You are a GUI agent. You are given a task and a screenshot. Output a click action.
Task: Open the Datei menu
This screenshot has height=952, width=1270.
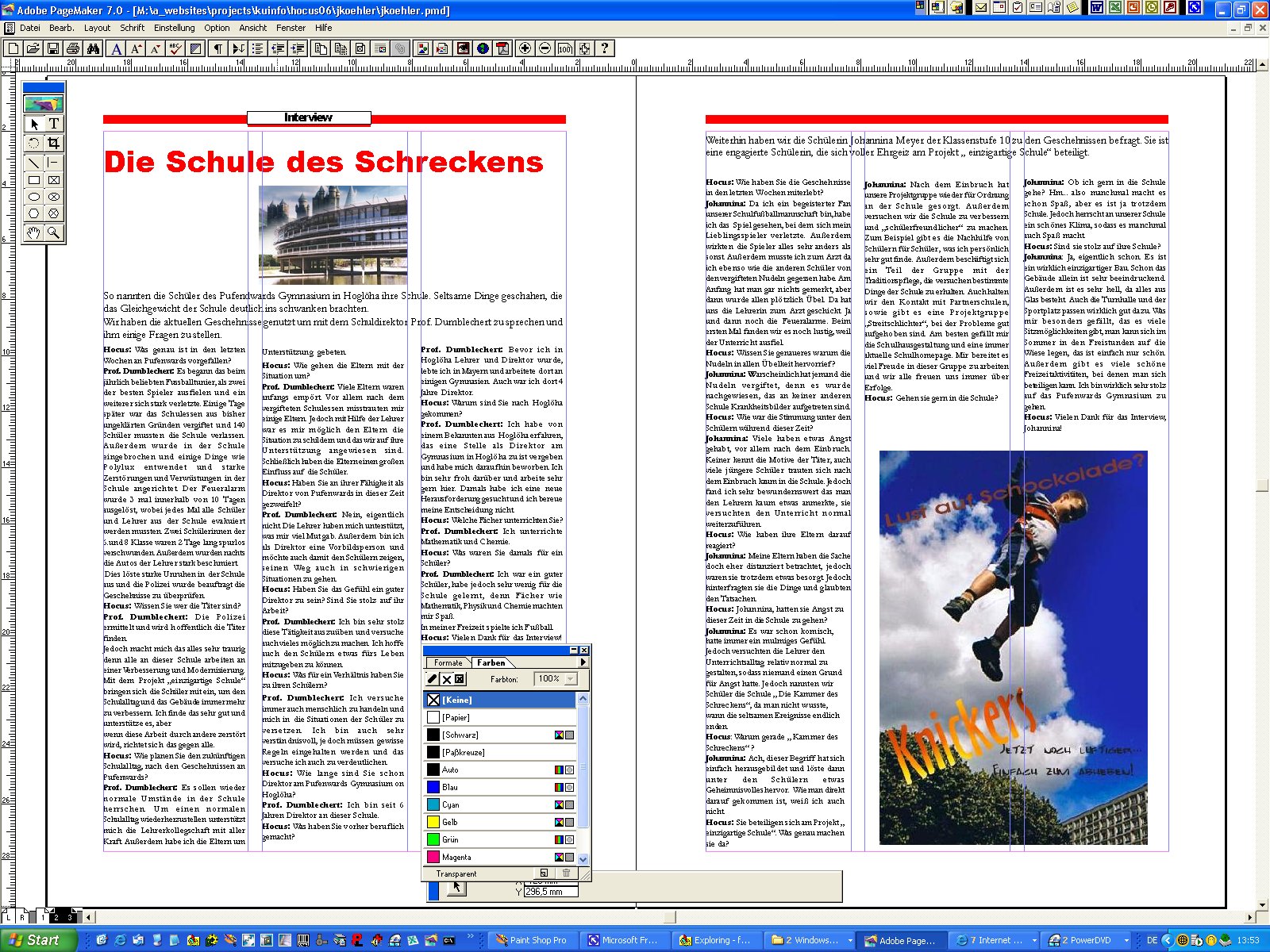pyautogui.click(x=30, y=28)
